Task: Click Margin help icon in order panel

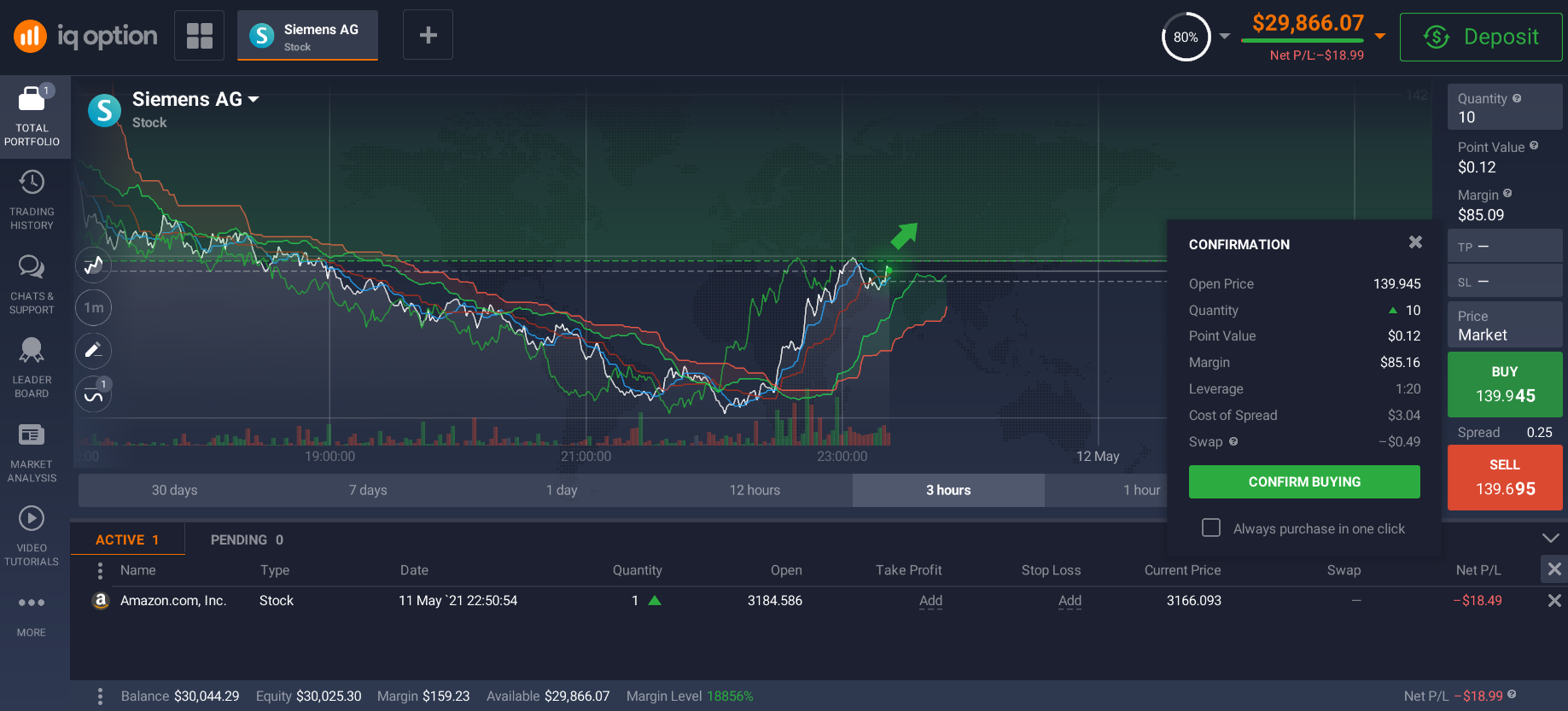Action: [x=1507, y=194]
